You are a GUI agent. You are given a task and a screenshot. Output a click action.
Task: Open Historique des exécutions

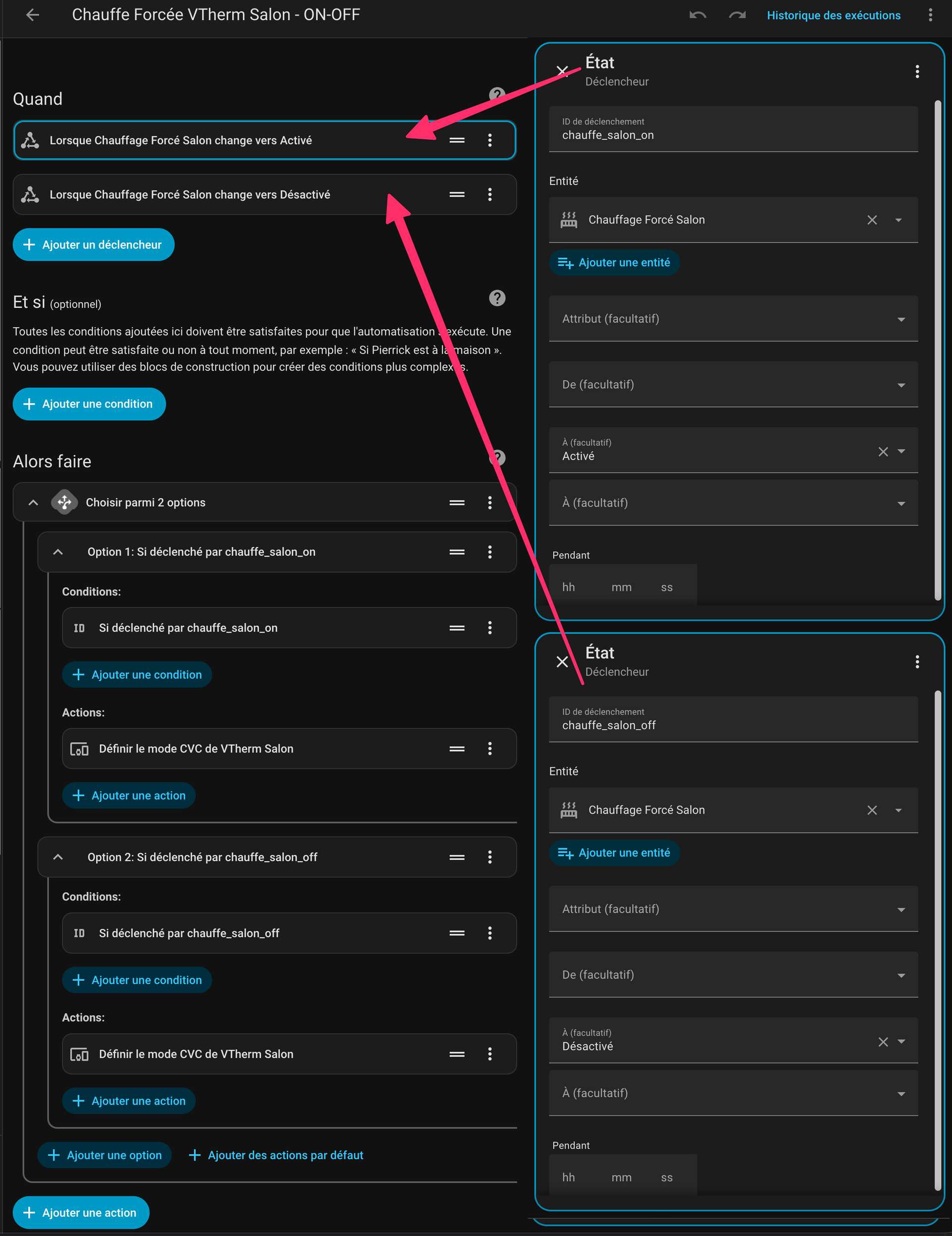pos(833,15)
